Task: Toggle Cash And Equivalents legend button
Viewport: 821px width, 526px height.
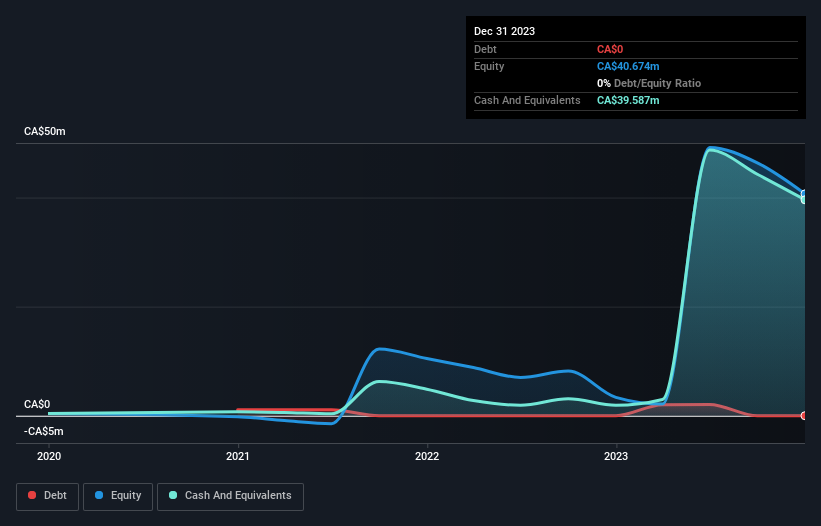Action: pos(230,496)
